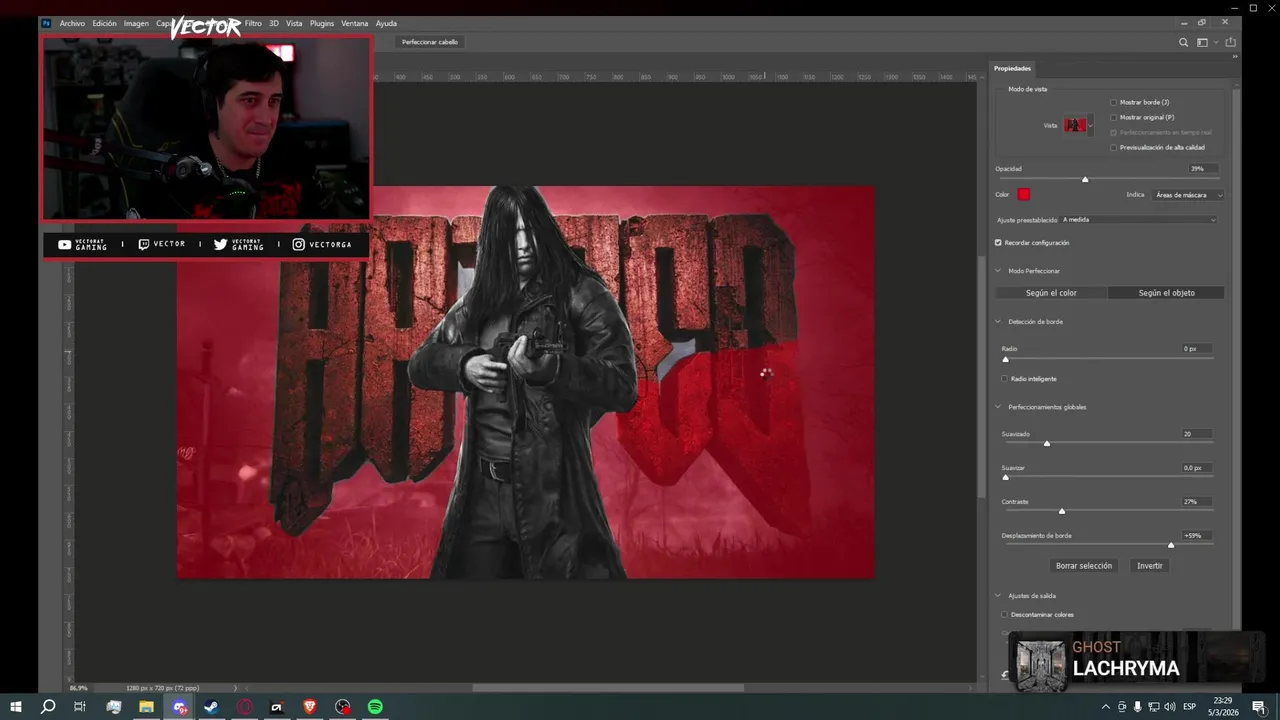Open the Imagen menu

click(x=136, y=23)
